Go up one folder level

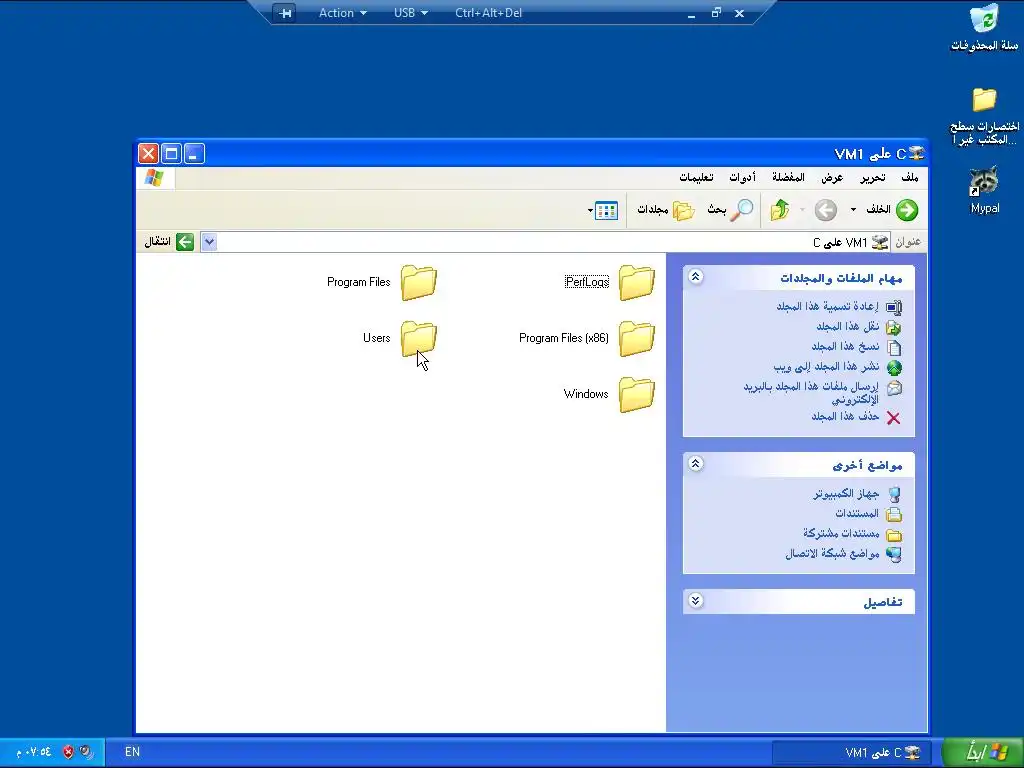pos(780,210)
